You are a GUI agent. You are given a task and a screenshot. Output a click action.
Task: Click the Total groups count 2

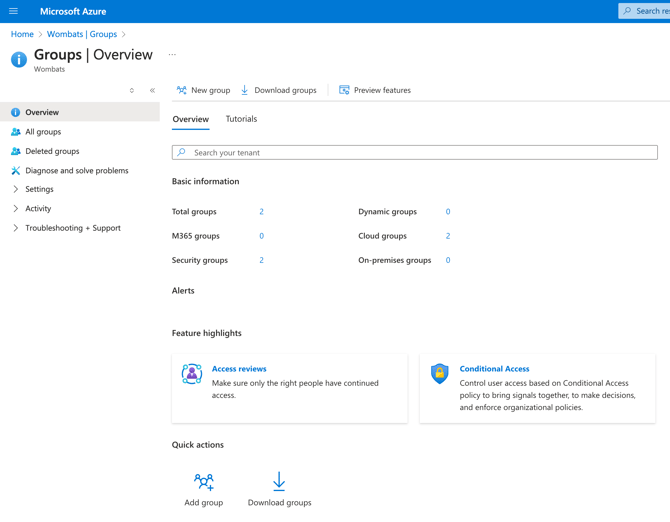(262, 211)
